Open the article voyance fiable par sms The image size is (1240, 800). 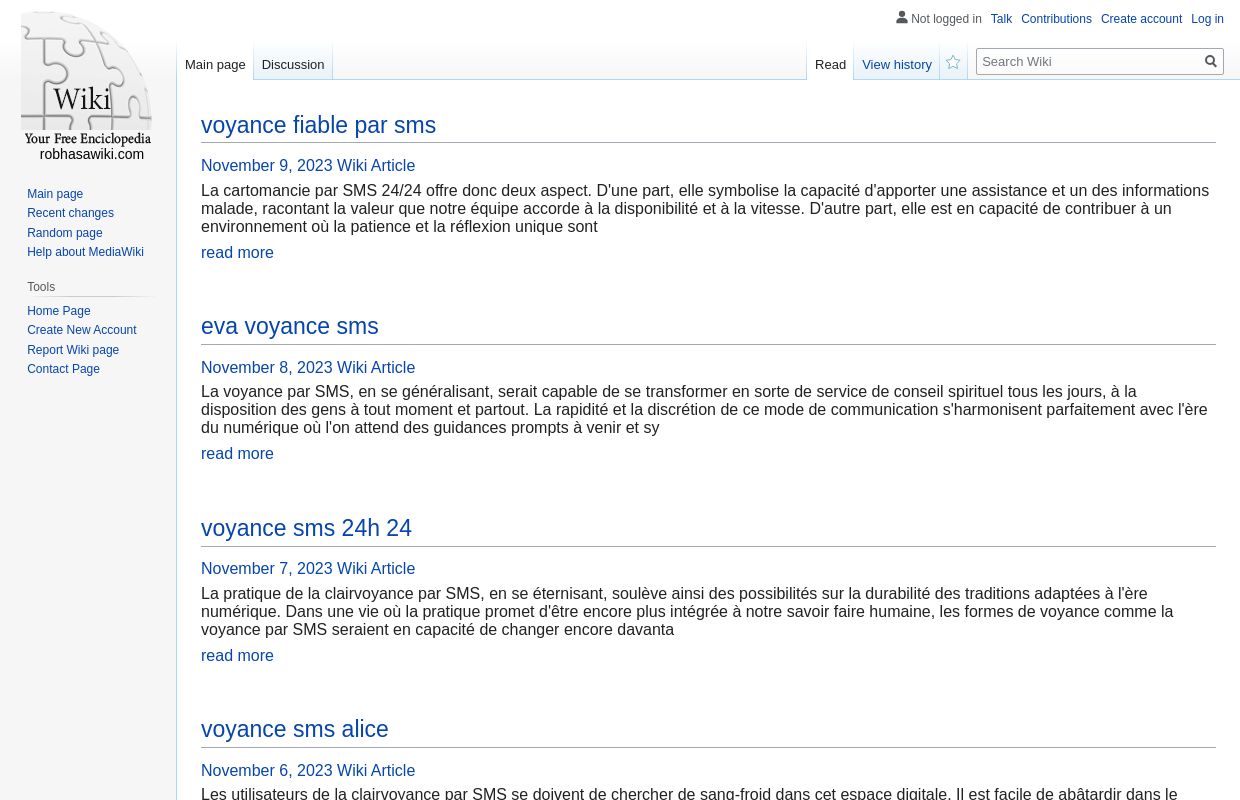(x=318, y=125)
